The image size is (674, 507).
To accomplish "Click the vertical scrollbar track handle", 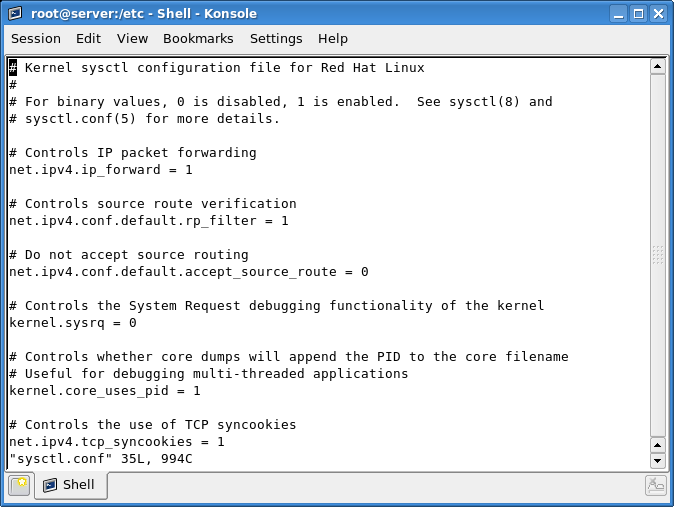I will click(657, 254).
